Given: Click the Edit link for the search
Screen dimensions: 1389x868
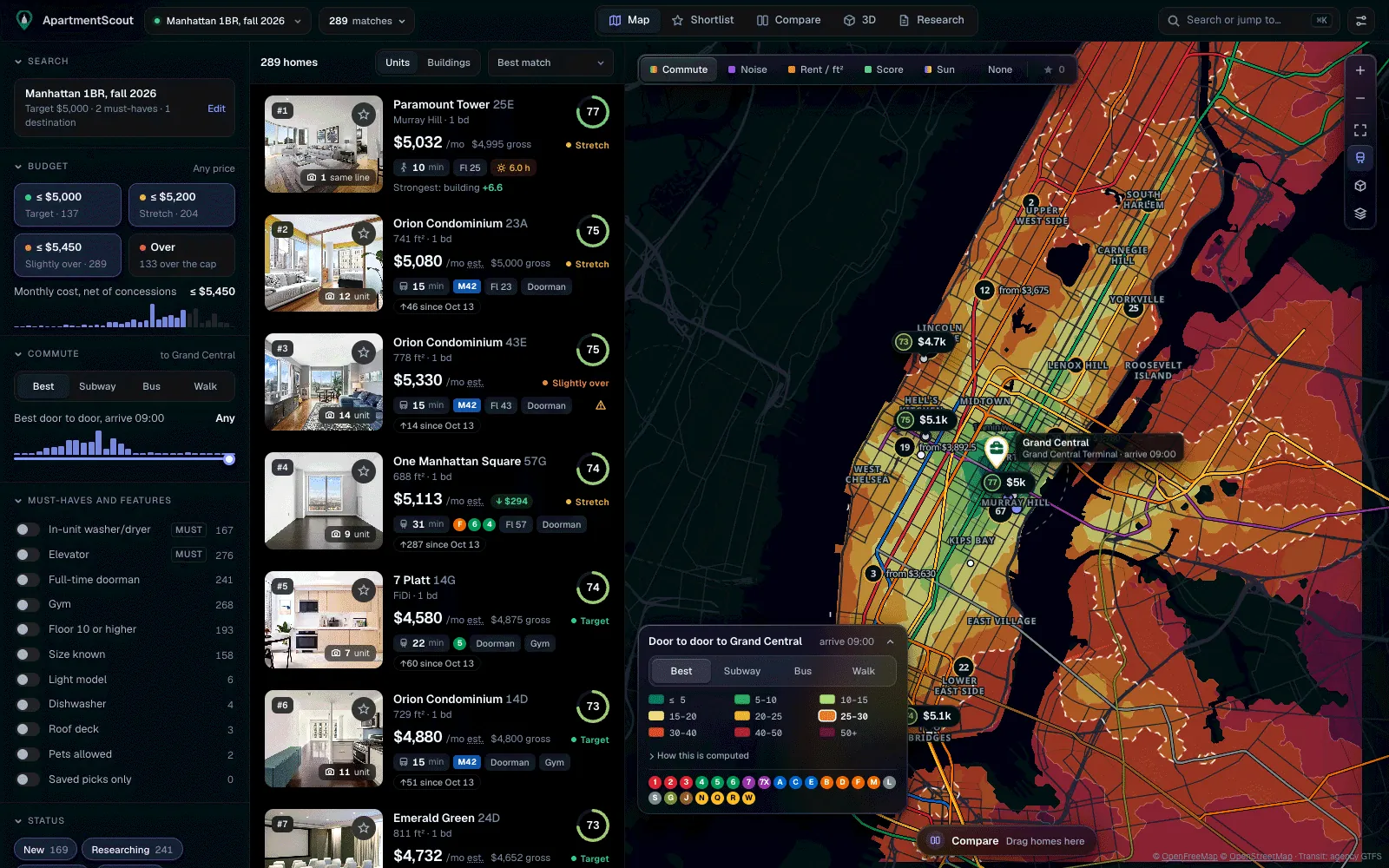Looking at the screenshot, I should tap(216, 108).
